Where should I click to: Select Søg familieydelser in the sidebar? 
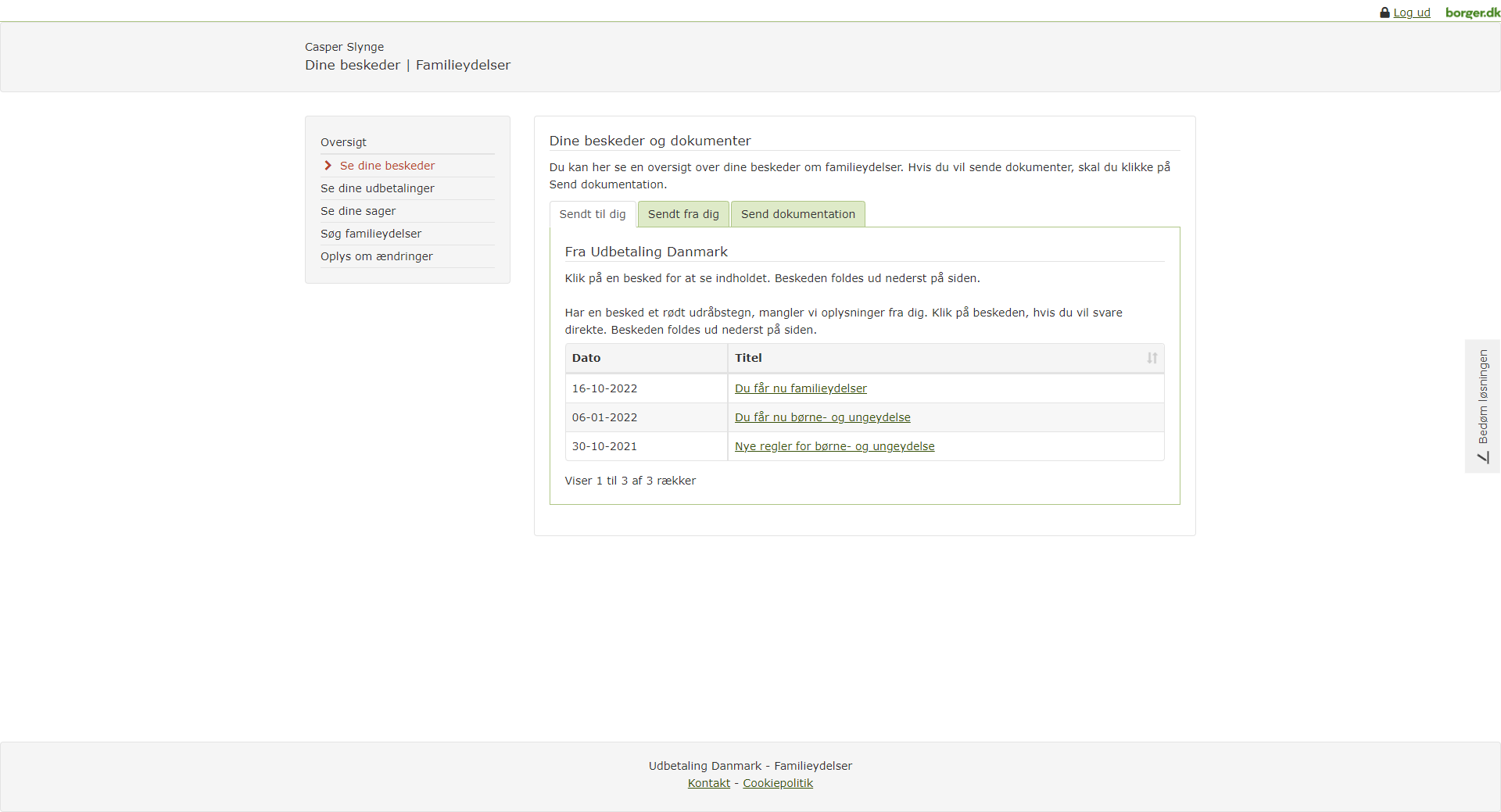coord(371,234)
